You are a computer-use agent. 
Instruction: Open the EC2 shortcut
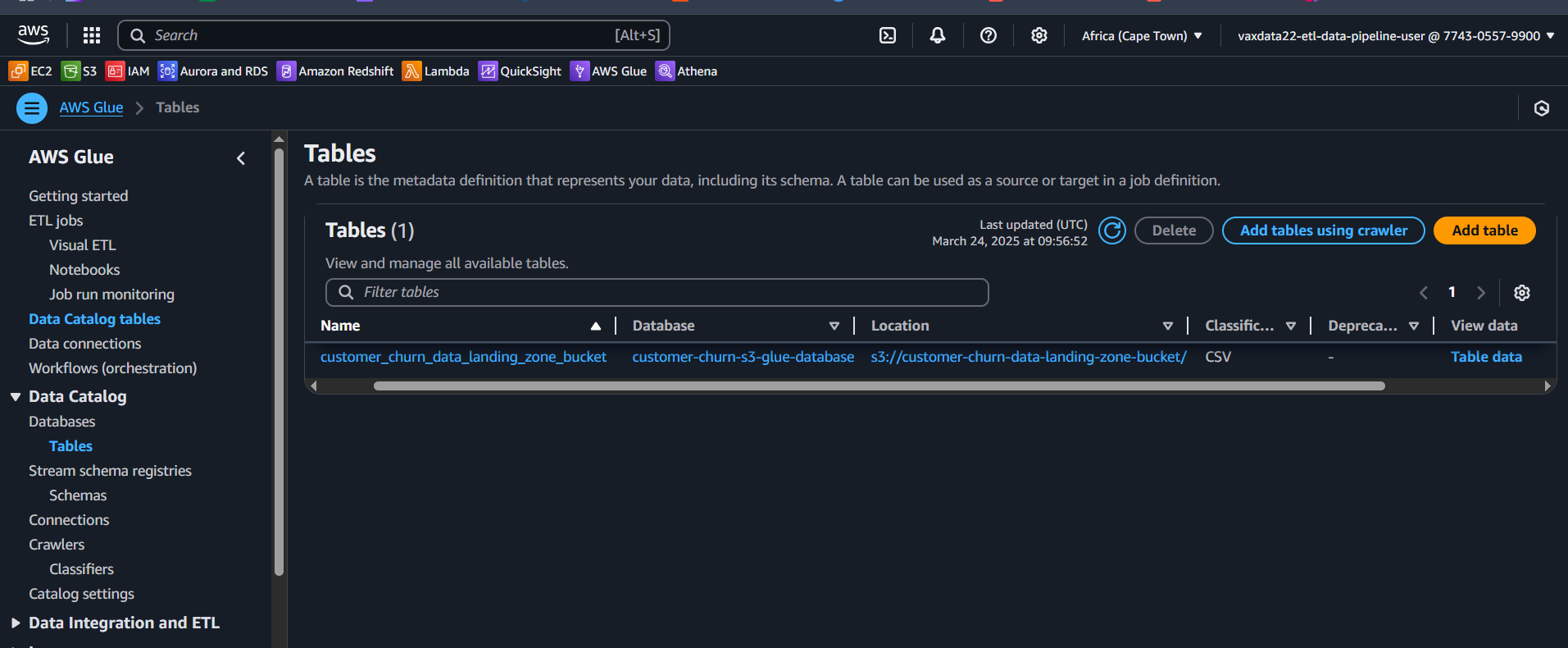pos(30,71)
